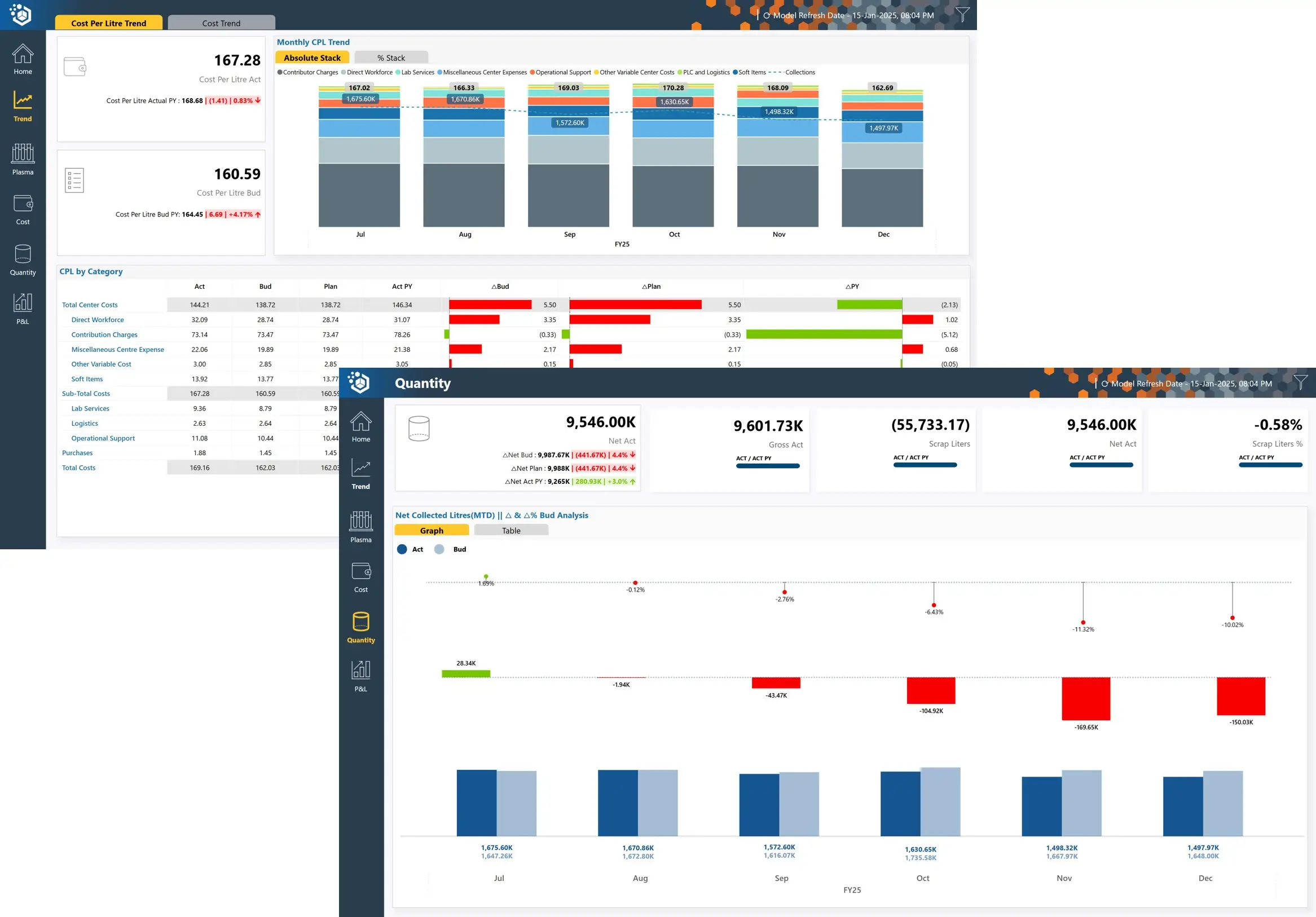The width and height of the screenshot is (1316, 917).
Task: Toggle the Table view for Net Collected Litres
Action: pyautogui.click(x=510, y=531)
